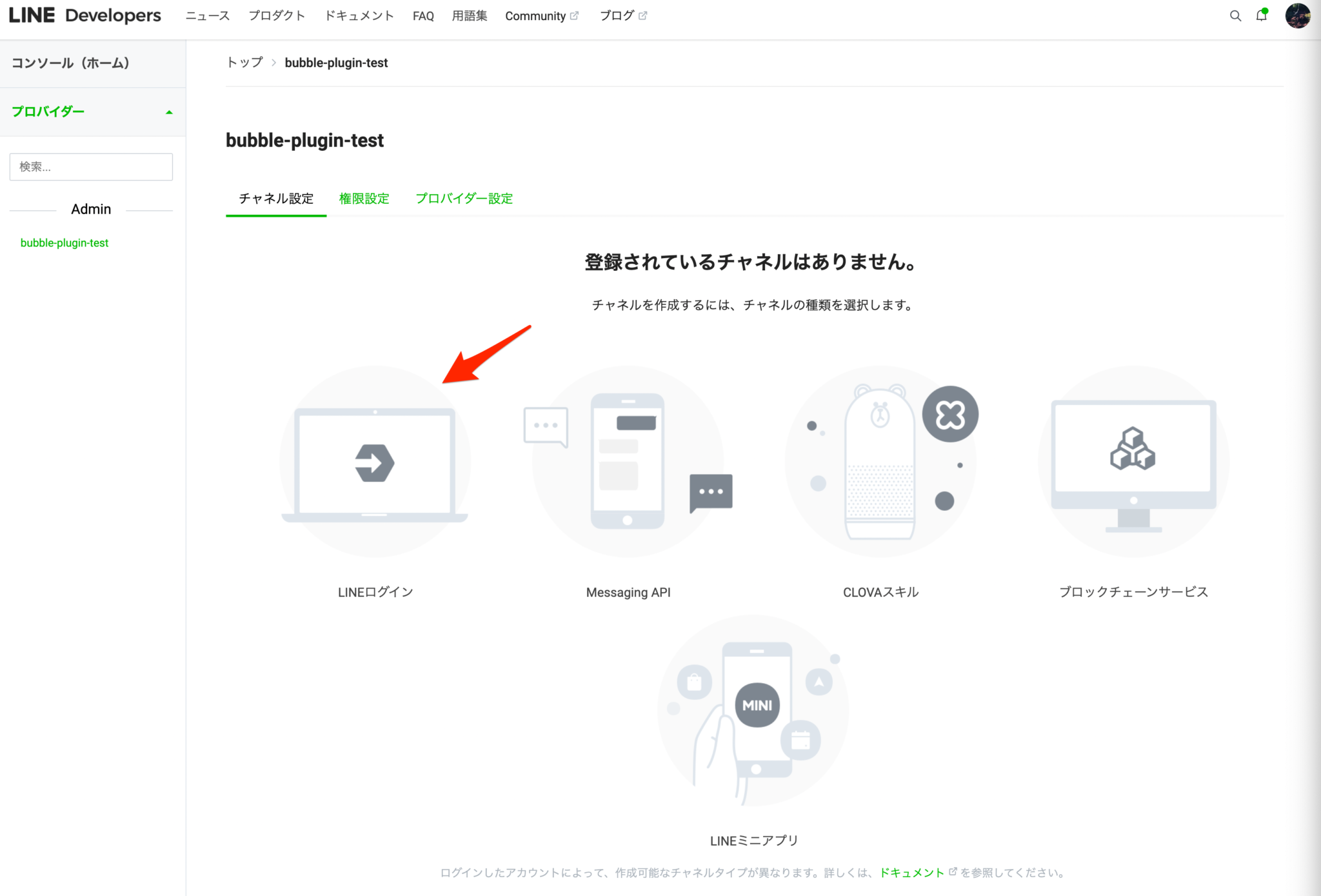
Task: Open the ドキュメント menu item
Action: (x=359, y=15)
